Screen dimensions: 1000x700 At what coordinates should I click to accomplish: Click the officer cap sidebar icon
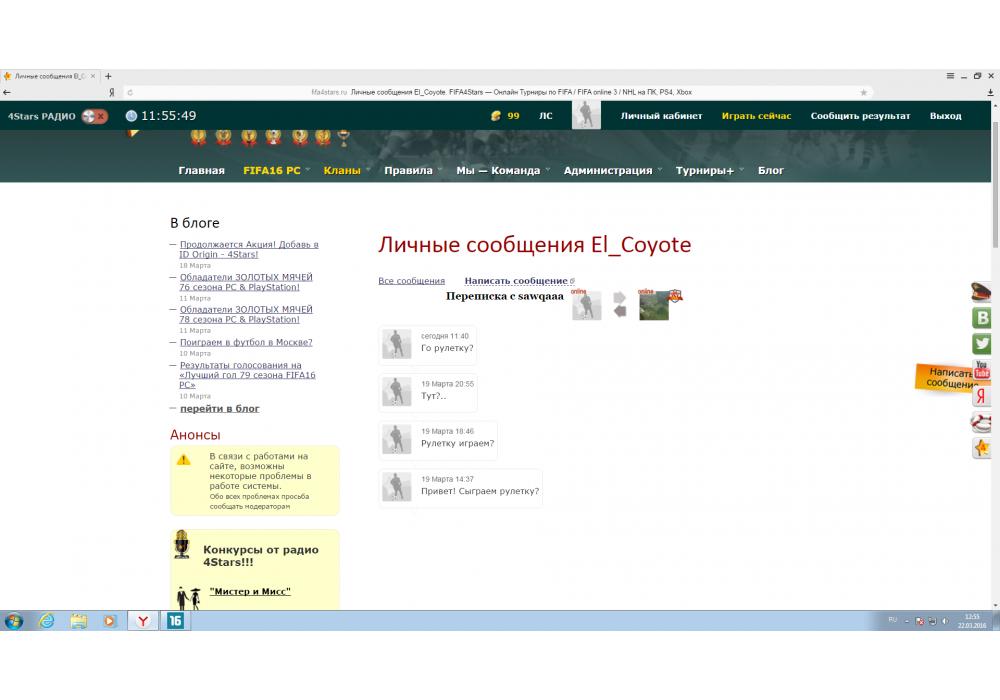coord(982,293)
